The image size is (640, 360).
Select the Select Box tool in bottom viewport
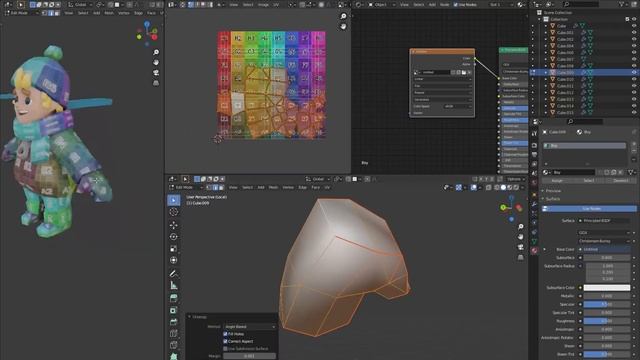173,200
